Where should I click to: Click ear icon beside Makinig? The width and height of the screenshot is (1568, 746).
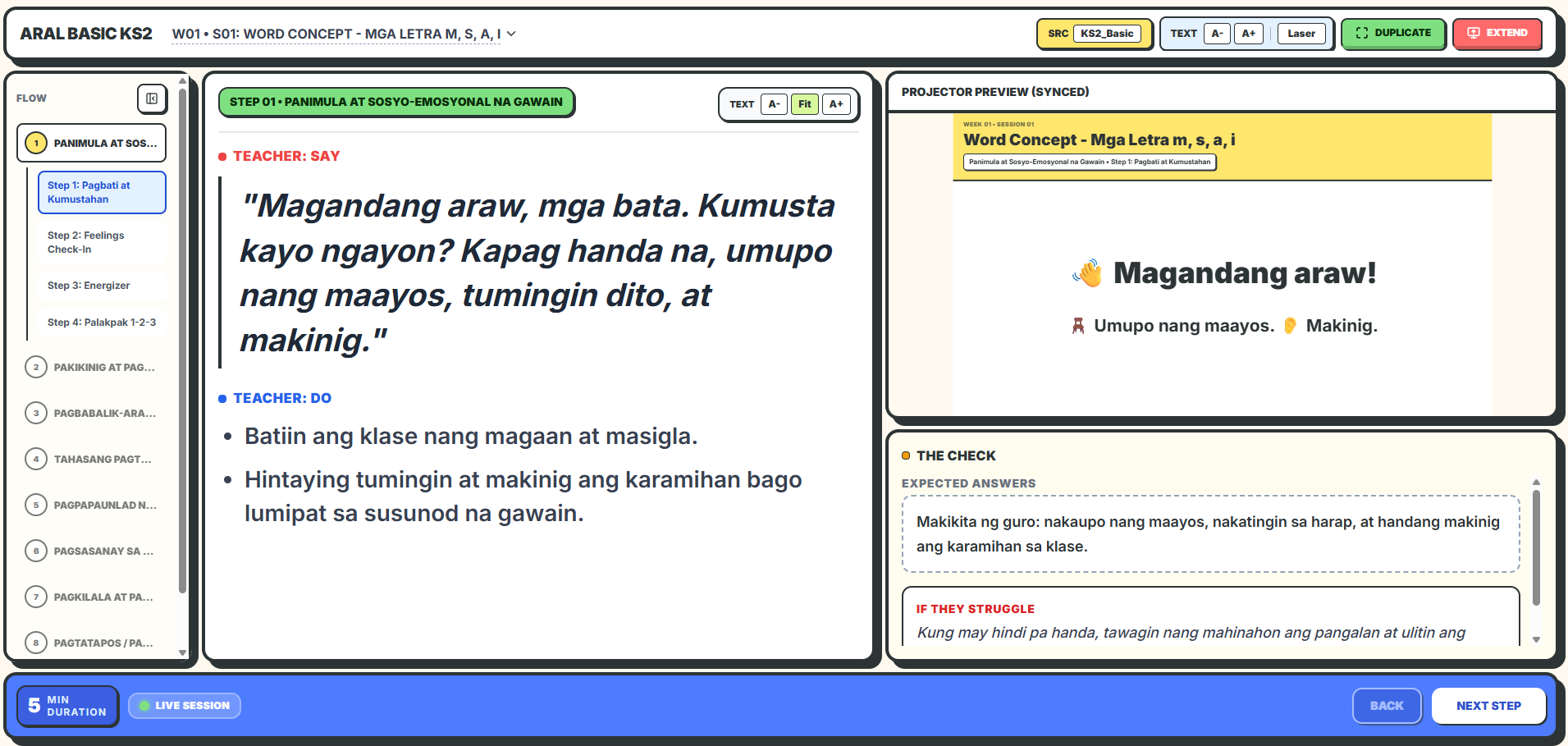click(1290, 326)
